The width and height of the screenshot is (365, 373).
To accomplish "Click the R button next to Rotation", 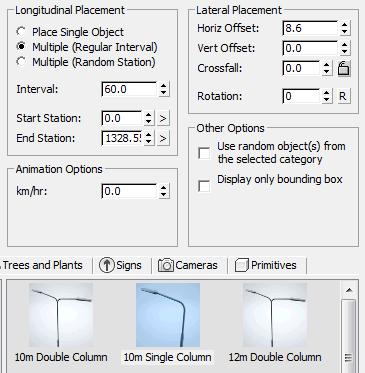I will [x=343, y=96].
